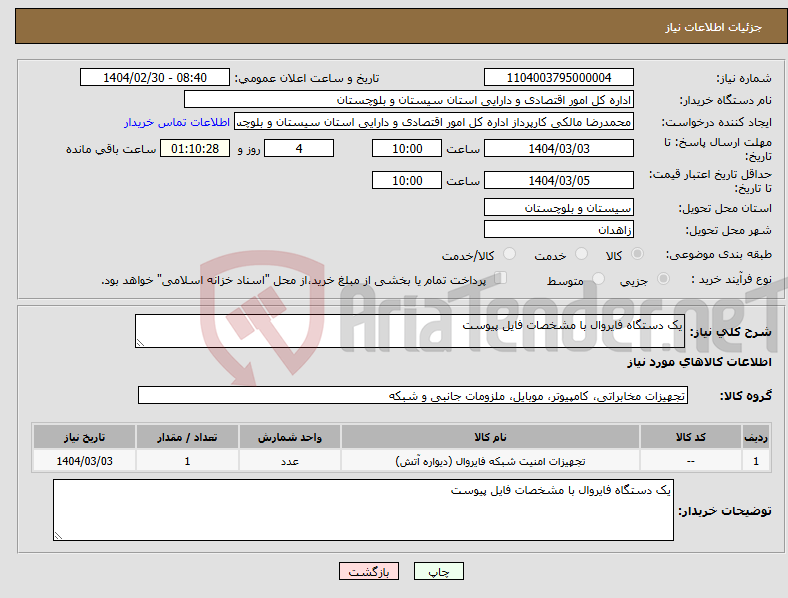Viewport: 788px width, 598px height.
Task: Click the نام دستگاه خریدار field
Action: (409, 99)
